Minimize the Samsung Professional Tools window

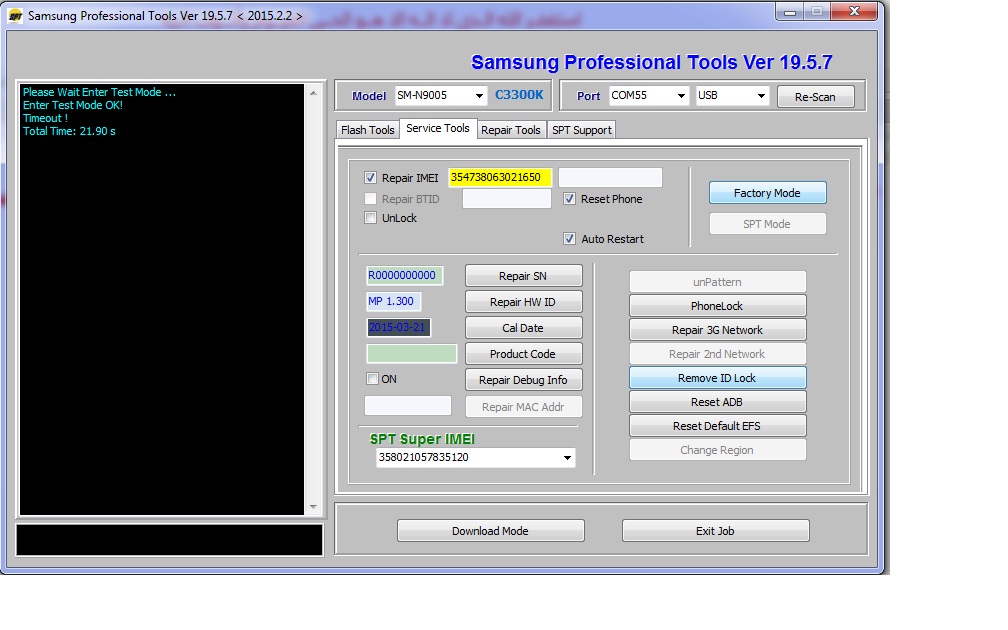pos(790,12)
